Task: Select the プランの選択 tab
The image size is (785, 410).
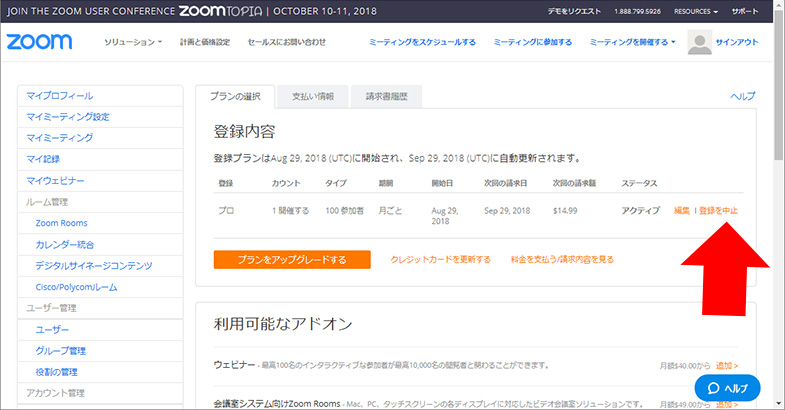Action: coord(233,96)
